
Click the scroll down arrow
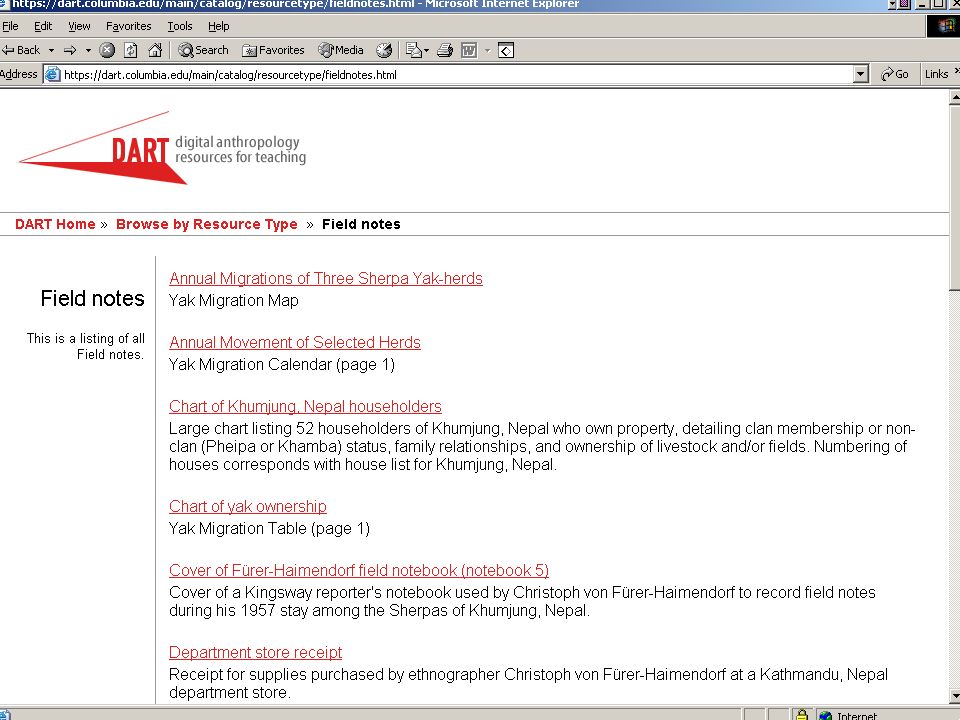pos(954,696)
